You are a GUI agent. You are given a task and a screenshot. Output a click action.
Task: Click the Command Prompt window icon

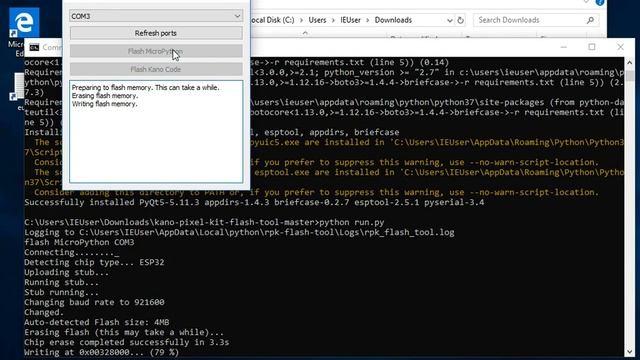coord(34,47)
